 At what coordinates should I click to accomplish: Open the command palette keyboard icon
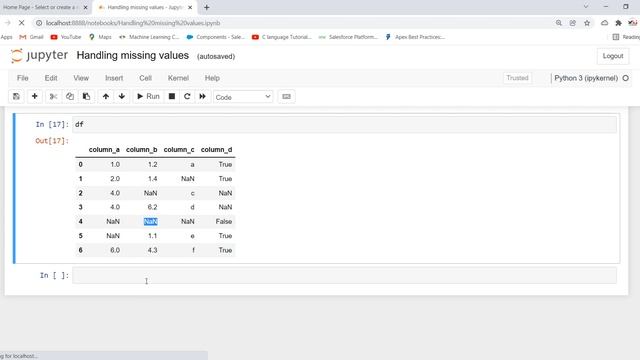pos(287,97)
